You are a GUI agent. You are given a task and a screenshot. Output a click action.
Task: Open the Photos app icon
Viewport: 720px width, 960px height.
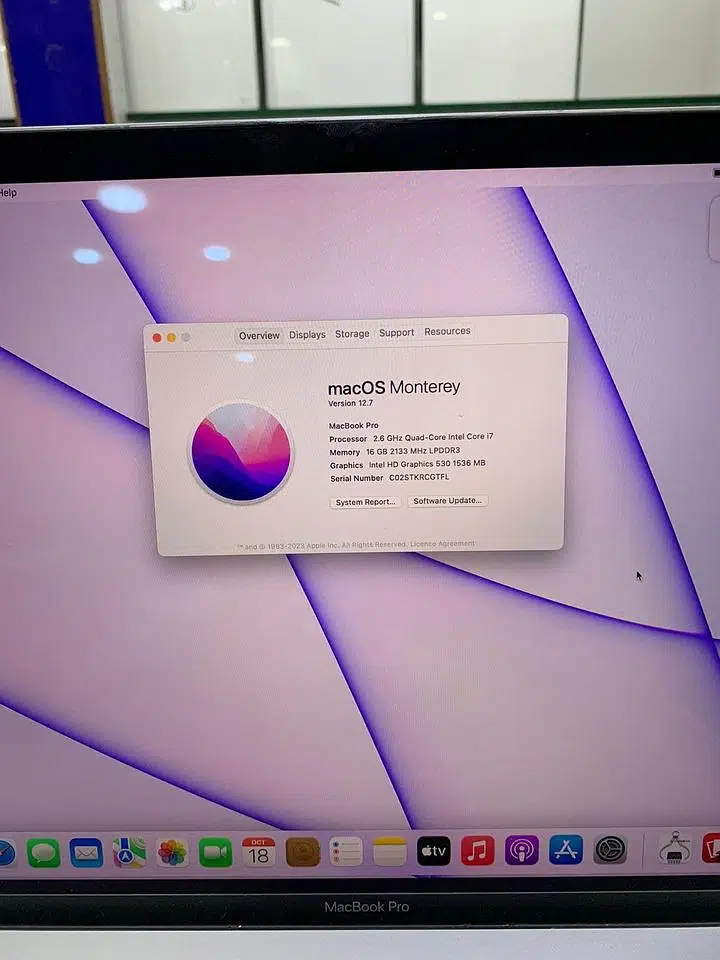tap(172, 852)
